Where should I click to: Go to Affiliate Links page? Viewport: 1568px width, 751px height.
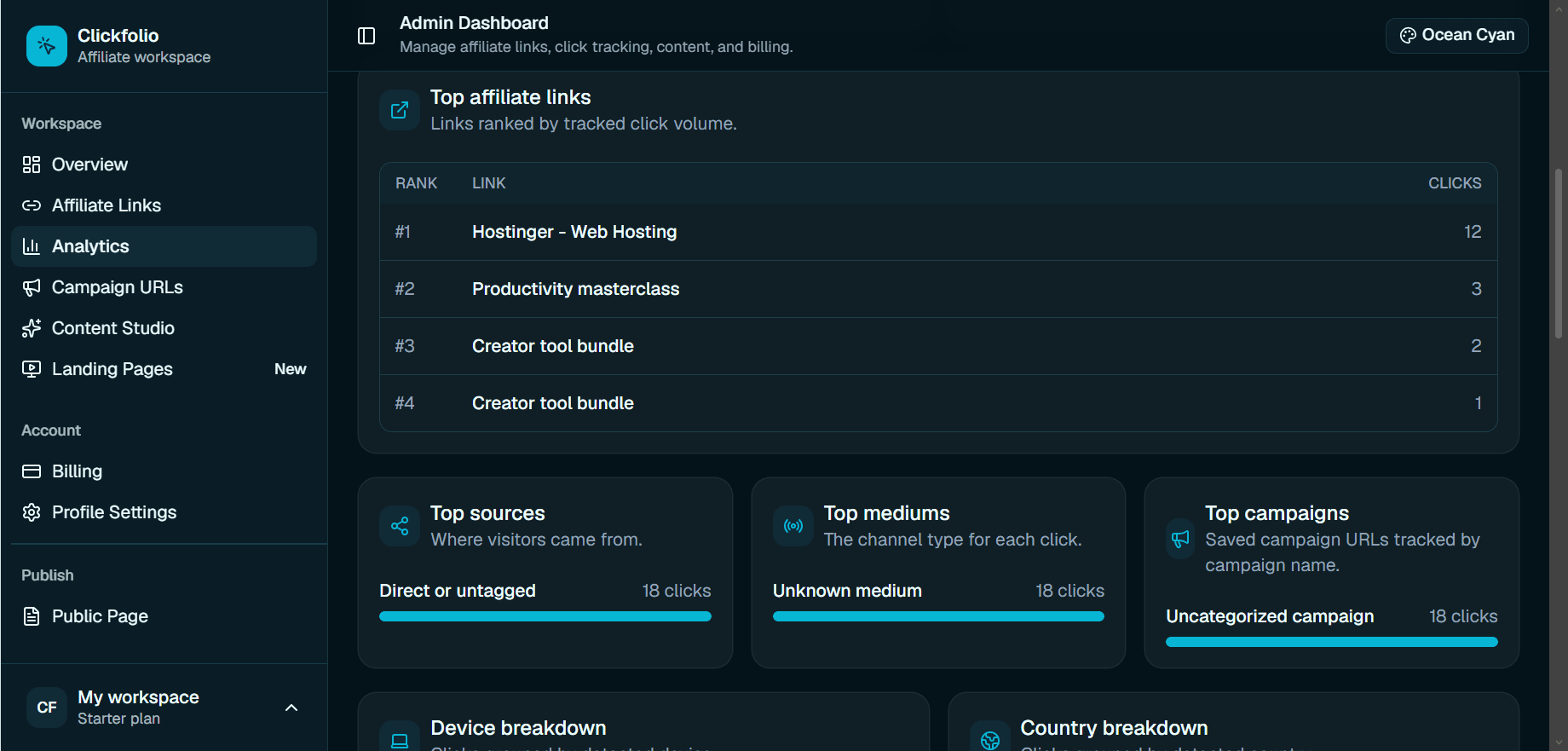pyautogui.click(x=164, y=205)
